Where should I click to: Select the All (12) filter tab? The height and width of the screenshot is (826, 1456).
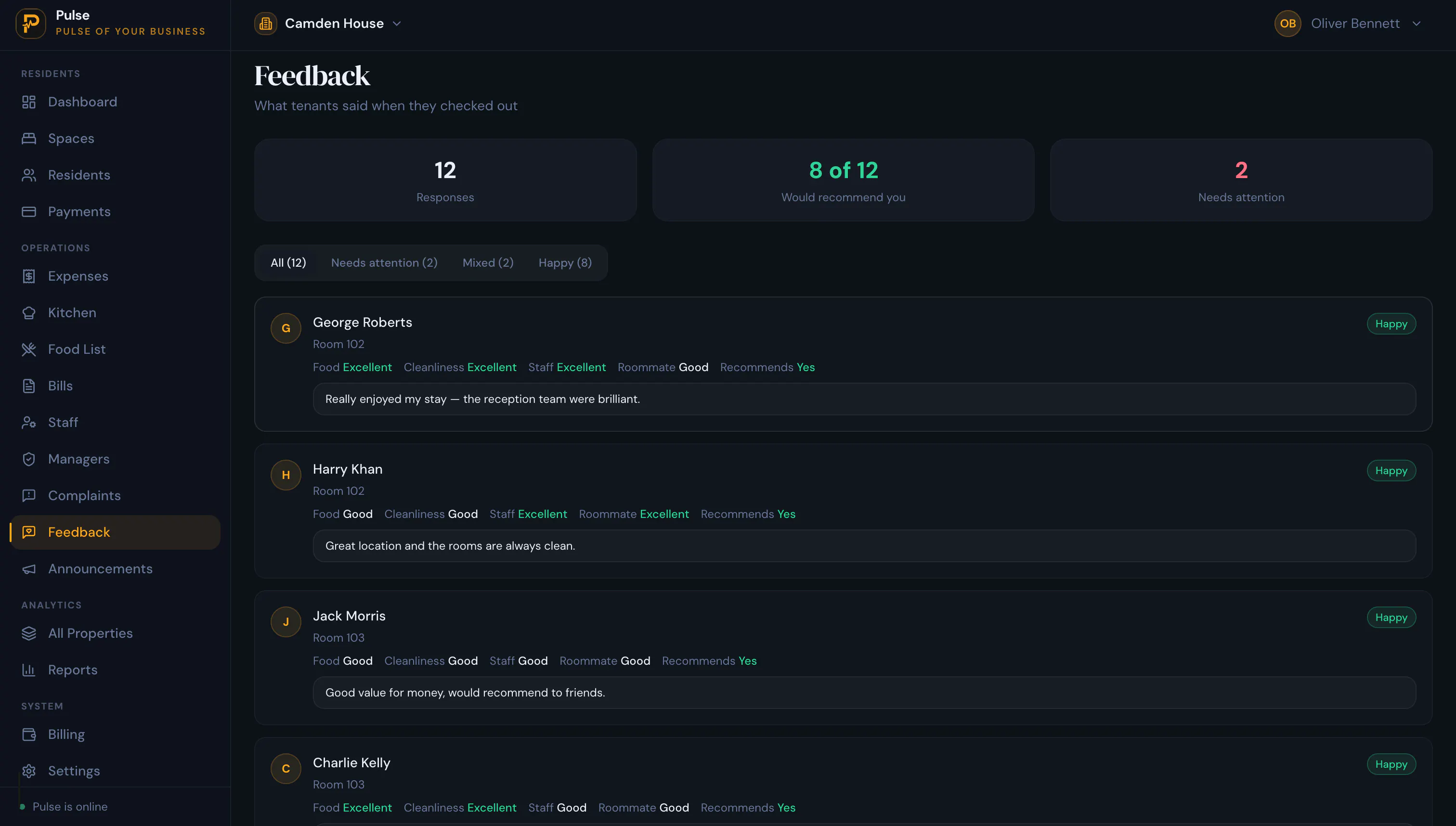click(288, 263)
